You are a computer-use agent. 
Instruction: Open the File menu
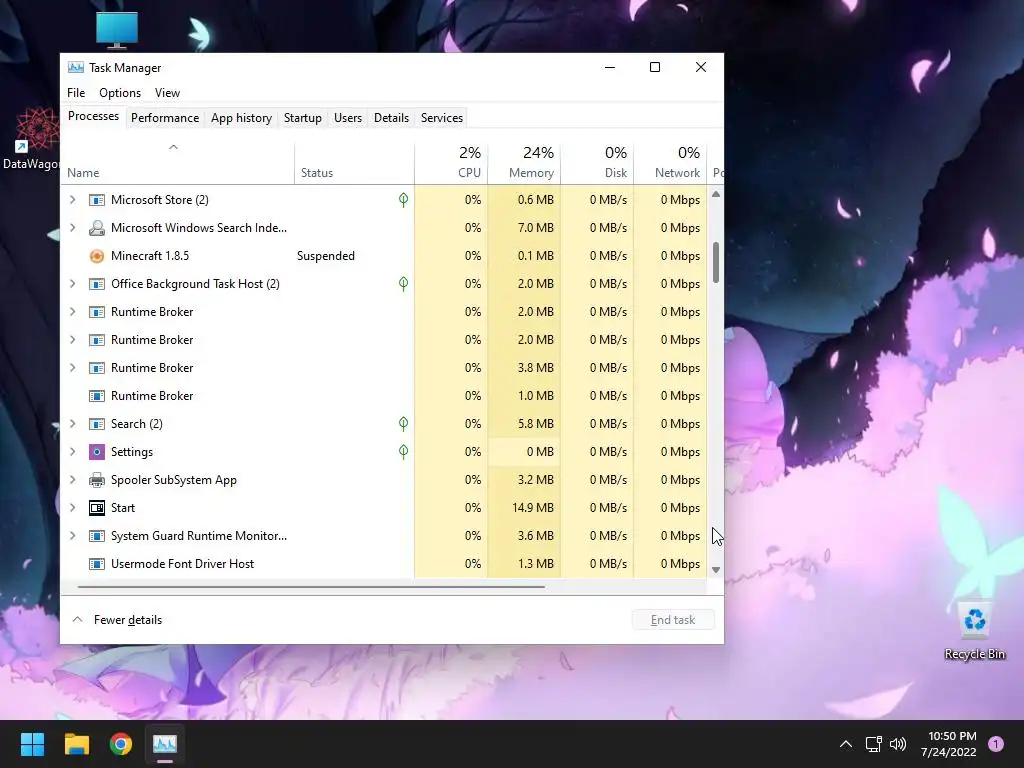point(76,93)
